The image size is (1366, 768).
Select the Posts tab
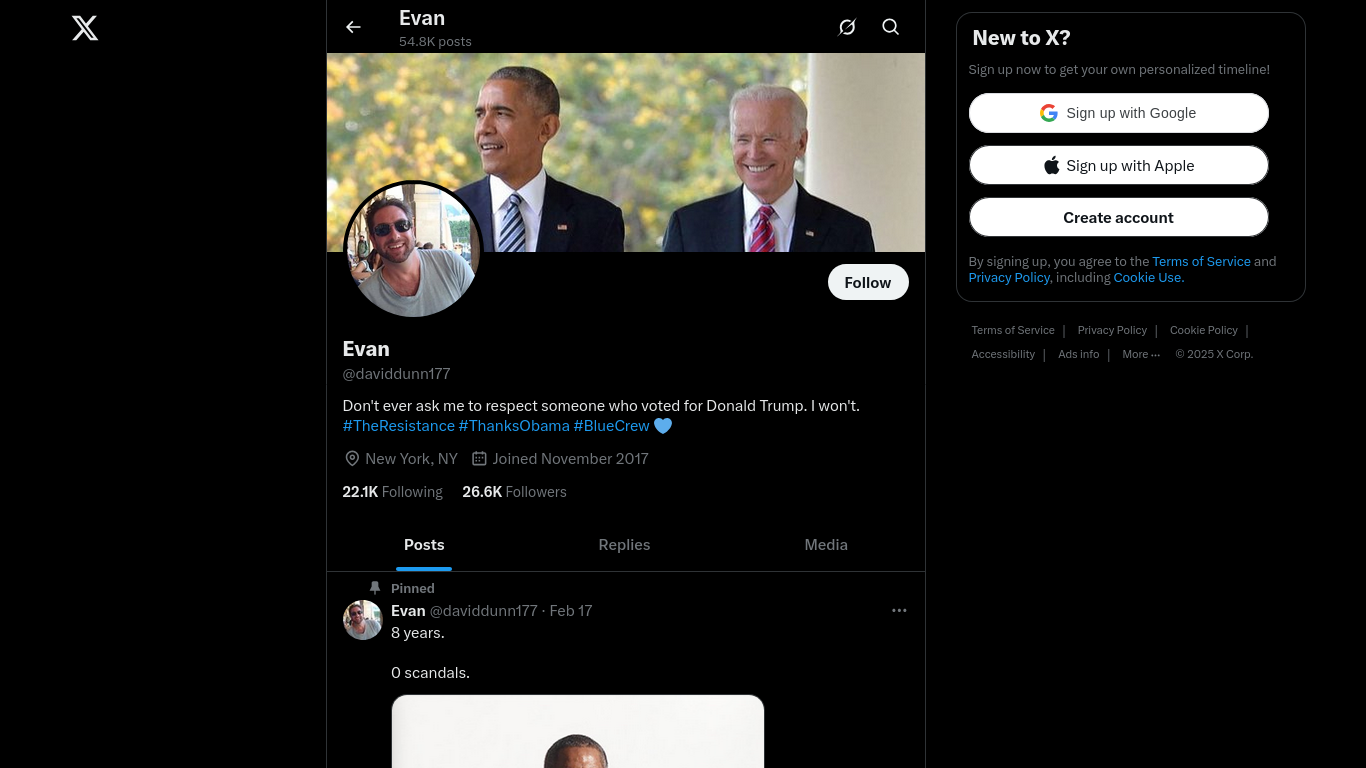pyautogui.click(x=424, y=545)
